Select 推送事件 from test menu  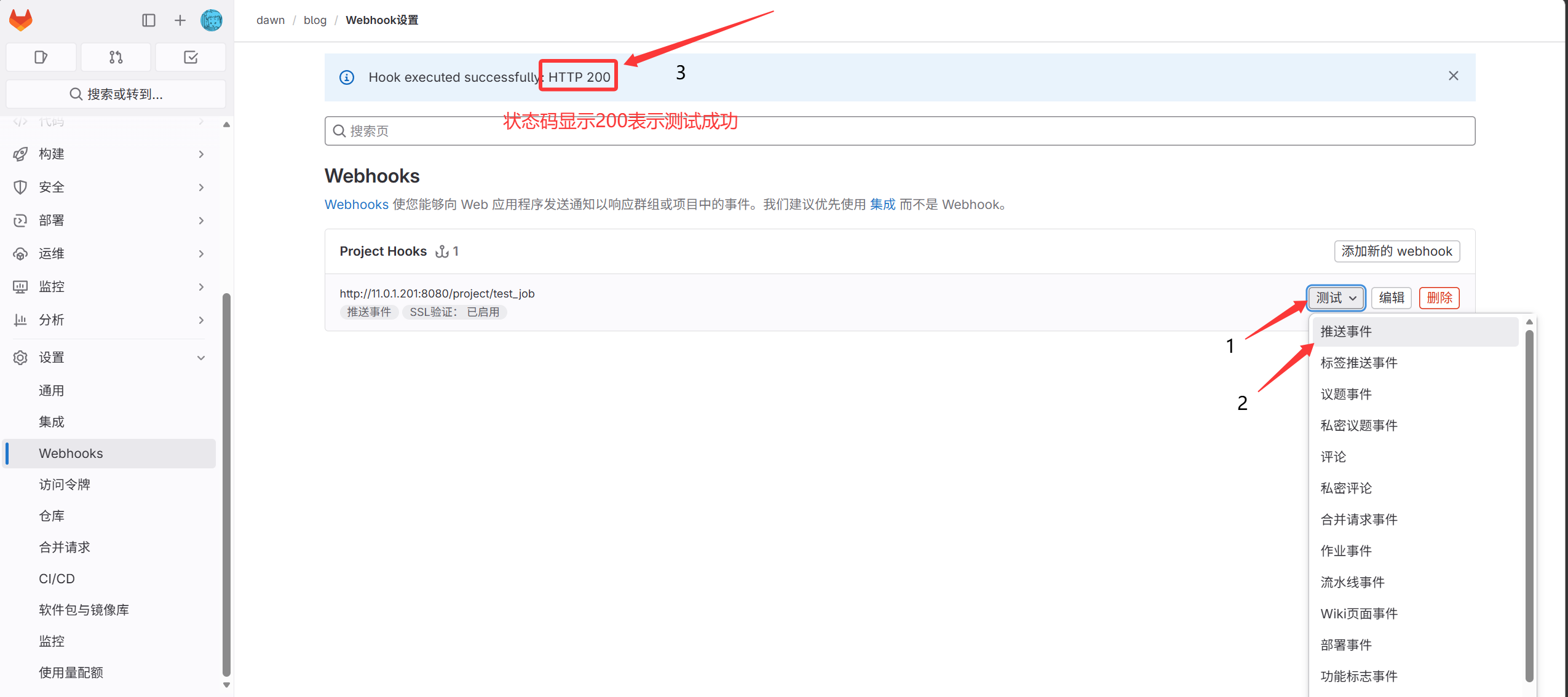point(1416,332)
